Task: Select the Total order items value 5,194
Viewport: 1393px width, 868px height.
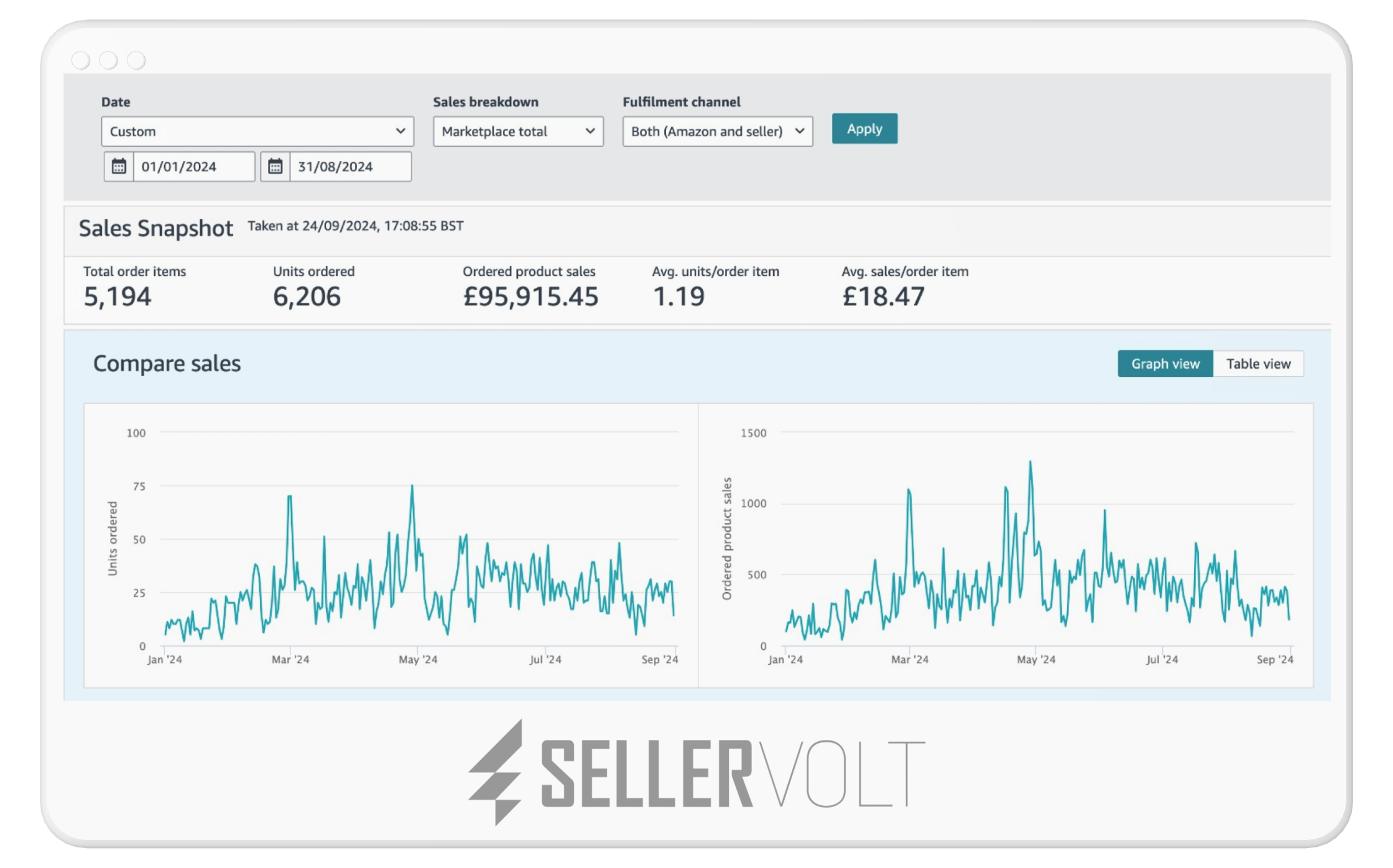Action: (x=118, y=297)
